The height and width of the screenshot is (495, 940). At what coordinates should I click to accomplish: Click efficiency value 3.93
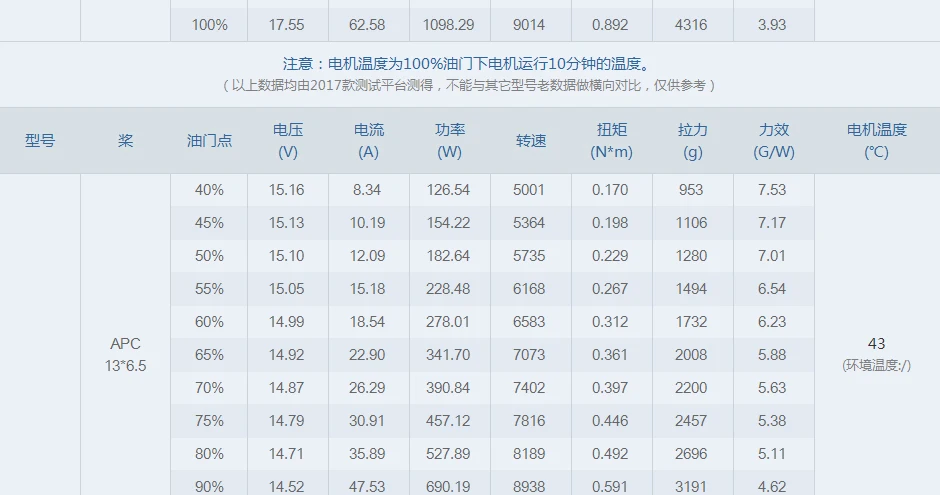point(772,25)
